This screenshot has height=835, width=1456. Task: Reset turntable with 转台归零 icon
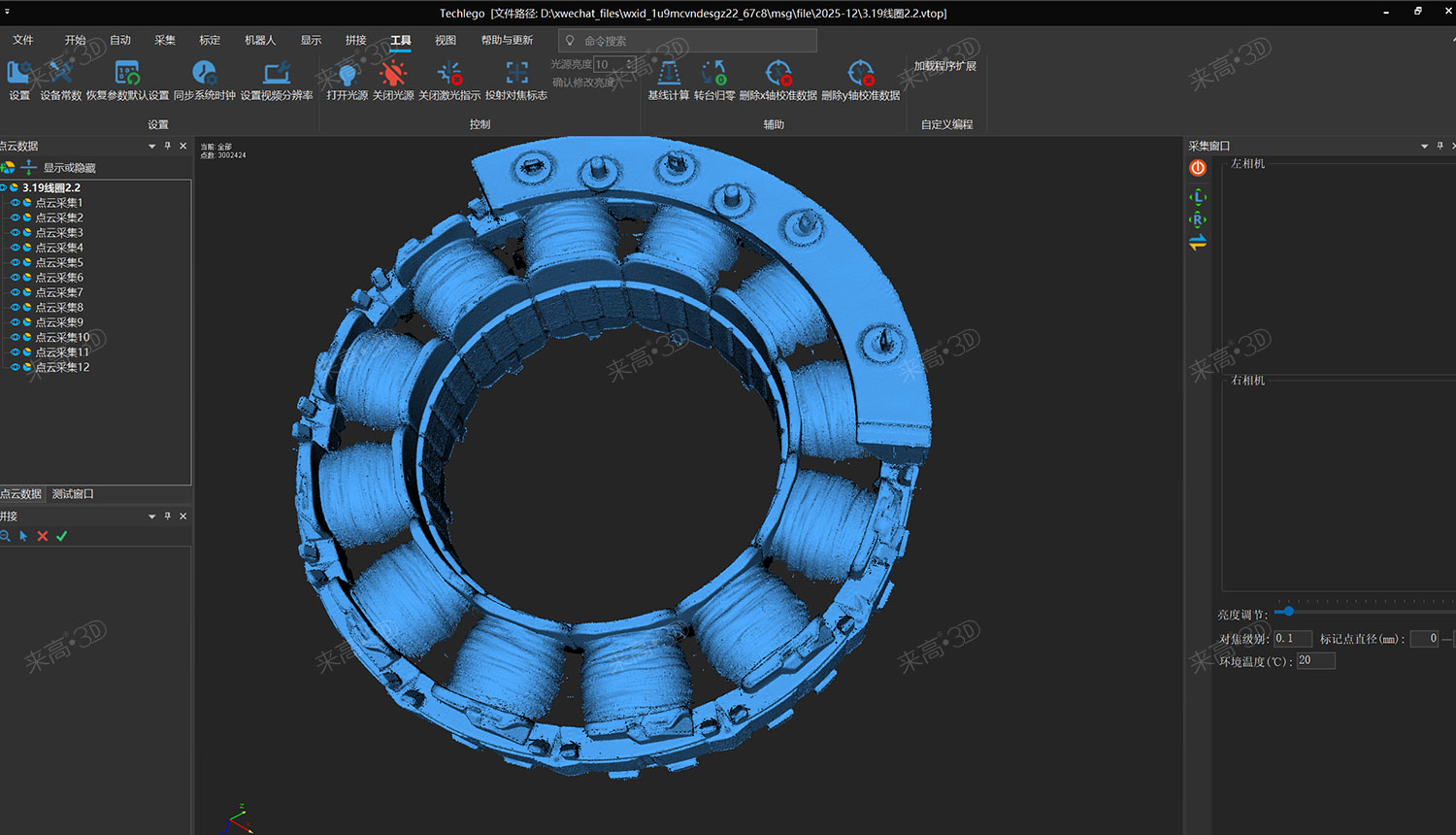(x=714, y=74)
